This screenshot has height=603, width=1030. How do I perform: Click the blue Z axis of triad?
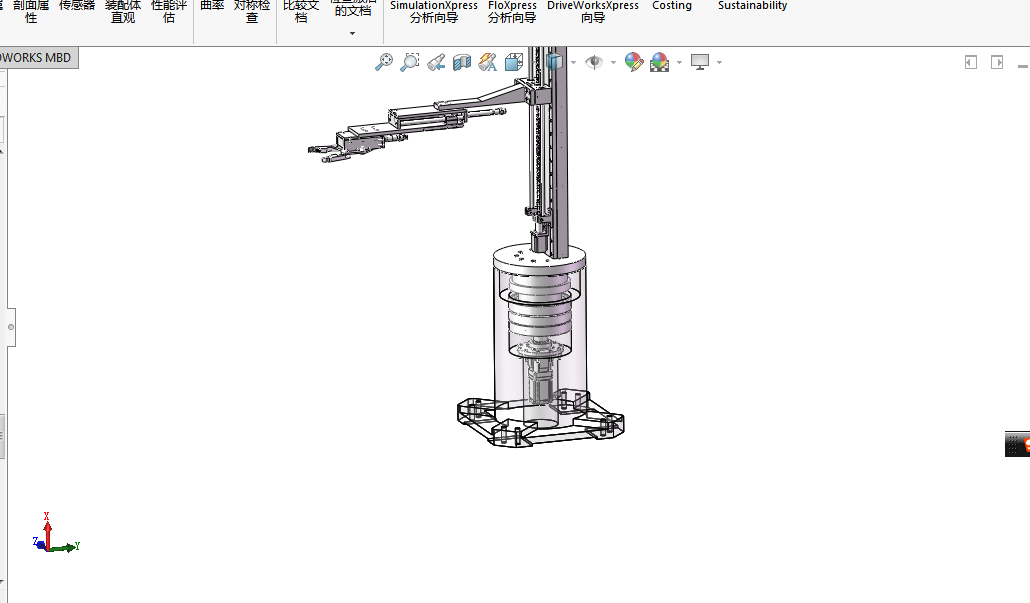(39, 543)
